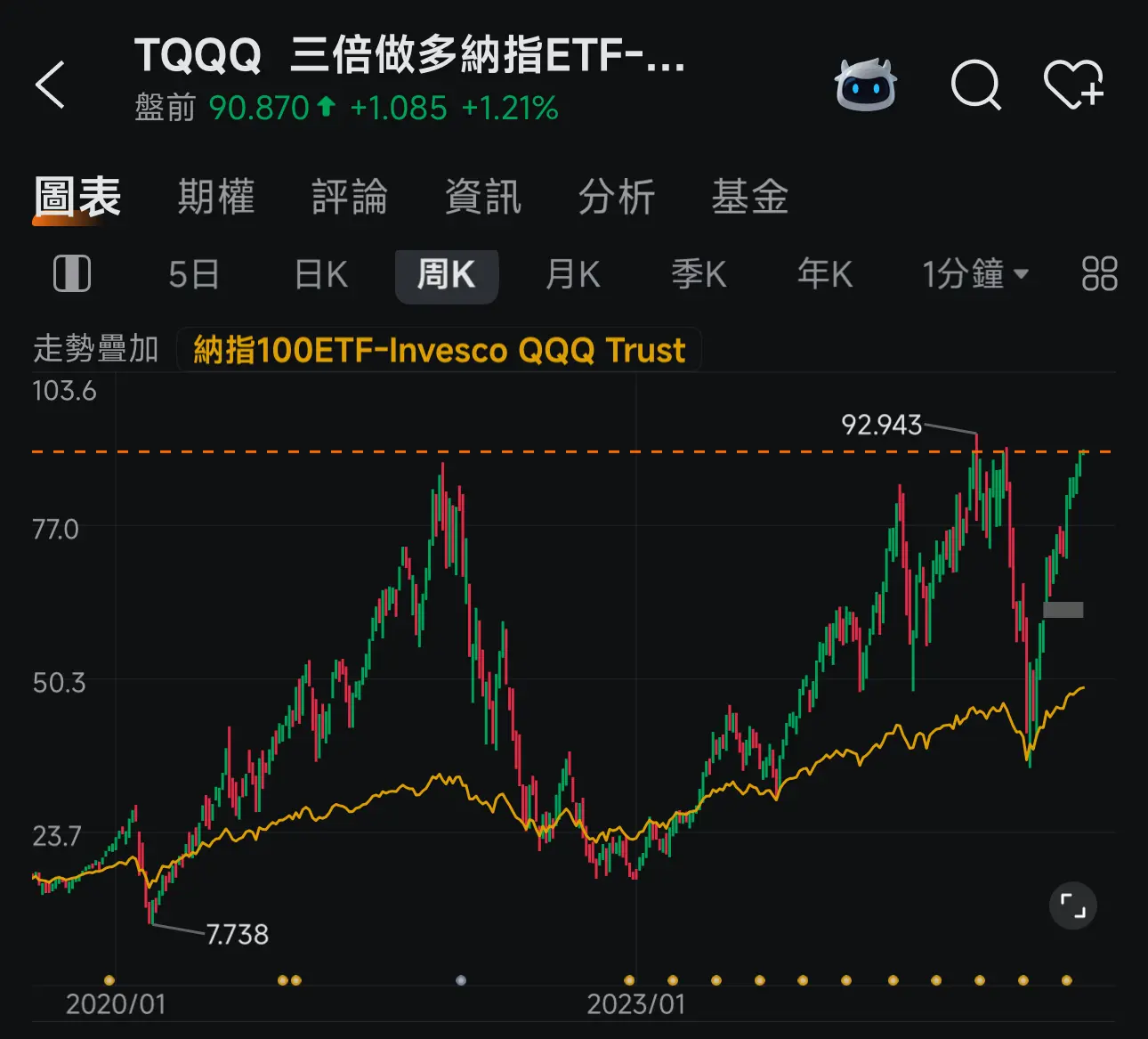This screenshot has height=1039, width=1148.
Task: Toggle the split-panel chart layout icon
Action: tap(72, 273)
